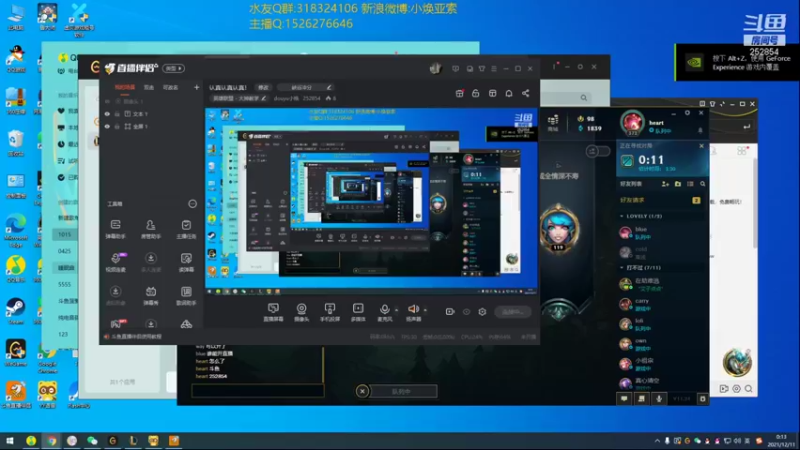Collapse the LOVELY friends group
The image size is (800, 450).
click(x=621, y=216)
